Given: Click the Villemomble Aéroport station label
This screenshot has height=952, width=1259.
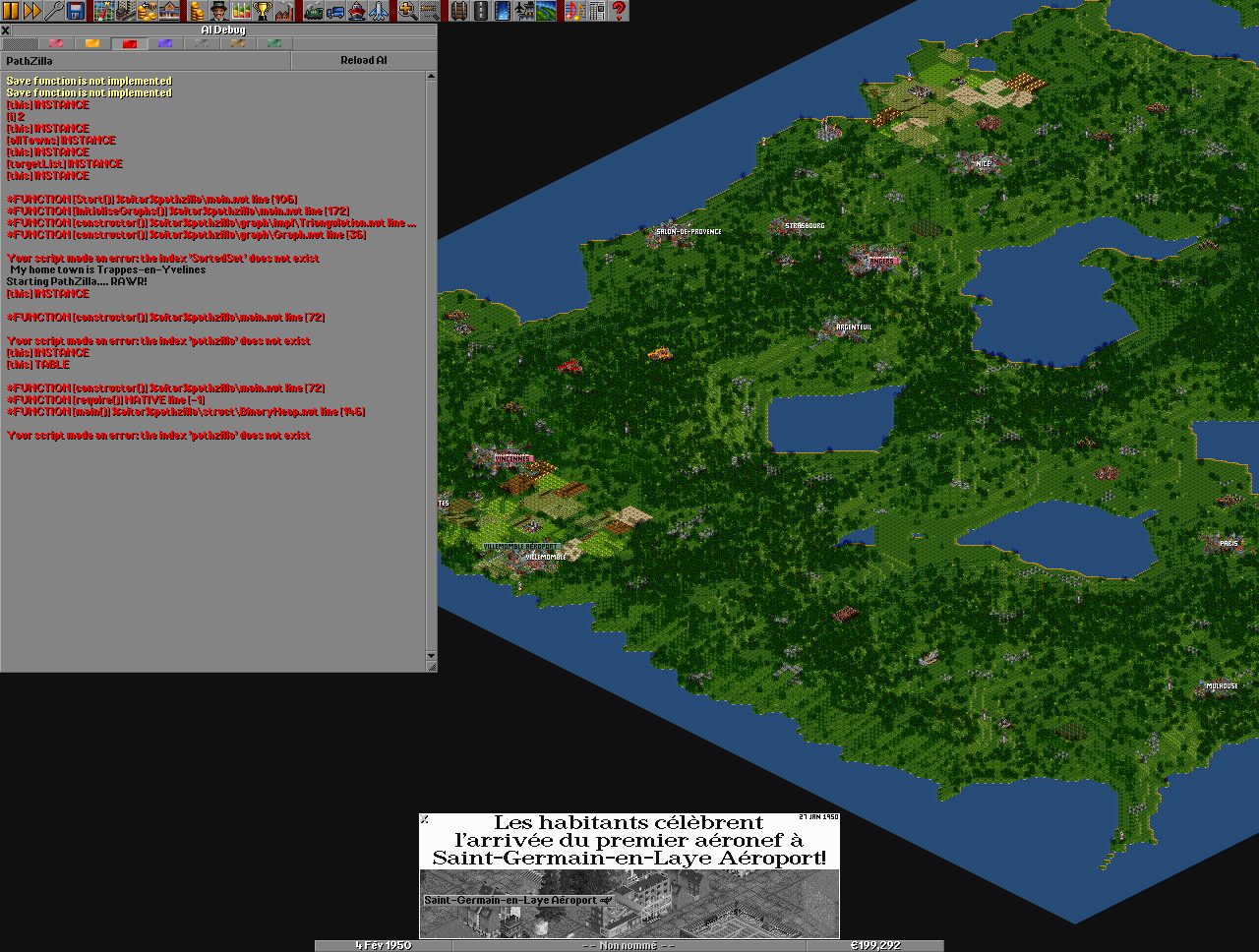Looking at the screenshot, I should tap(521, 547).
